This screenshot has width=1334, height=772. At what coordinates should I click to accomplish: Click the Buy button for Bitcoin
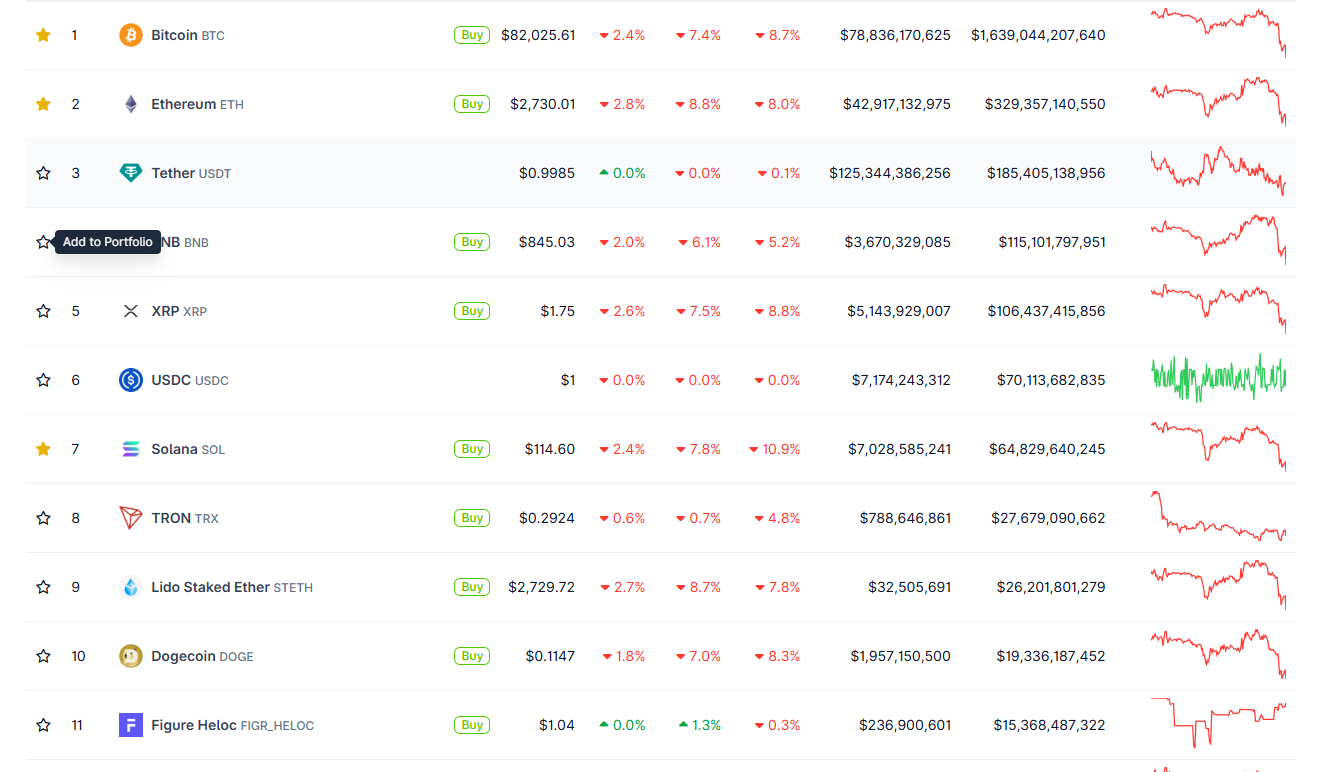click(471, 34)
